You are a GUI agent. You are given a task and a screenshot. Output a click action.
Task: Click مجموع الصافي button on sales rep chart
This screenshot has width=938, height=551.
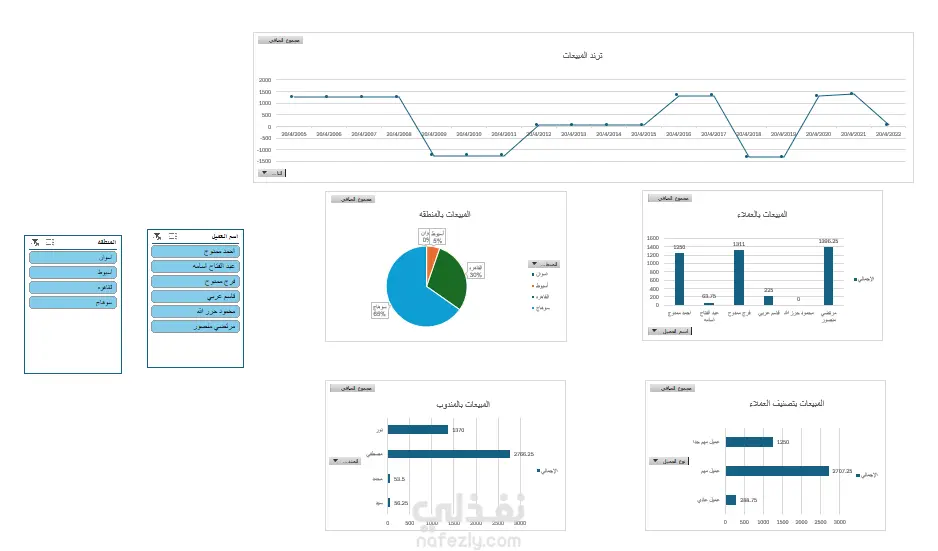[x=352, y=388]
